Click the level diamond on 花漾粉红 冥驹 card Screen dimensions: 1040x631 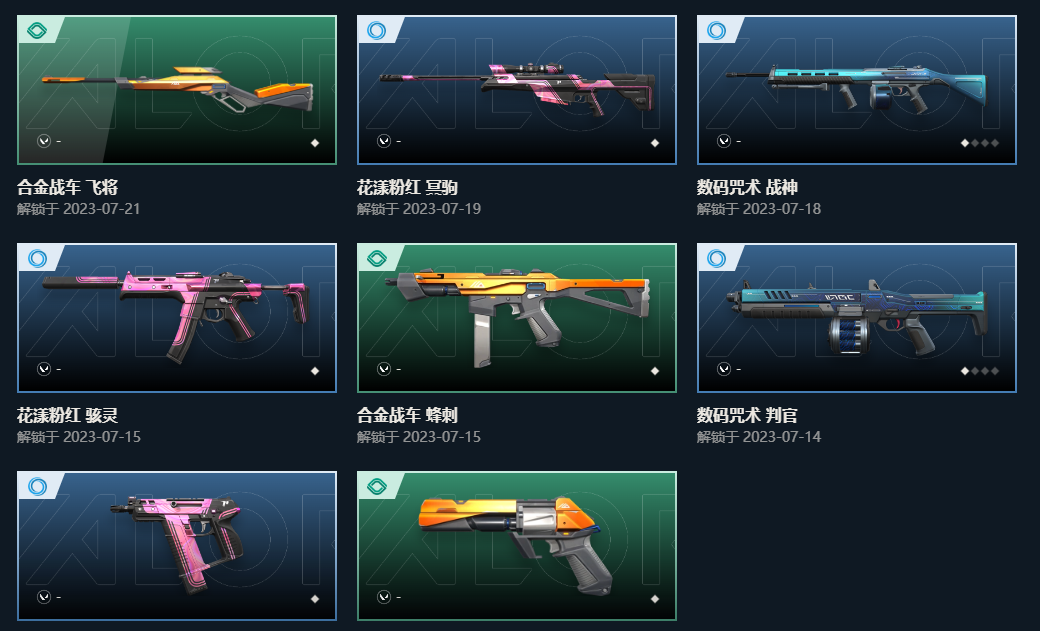[655, 143]
